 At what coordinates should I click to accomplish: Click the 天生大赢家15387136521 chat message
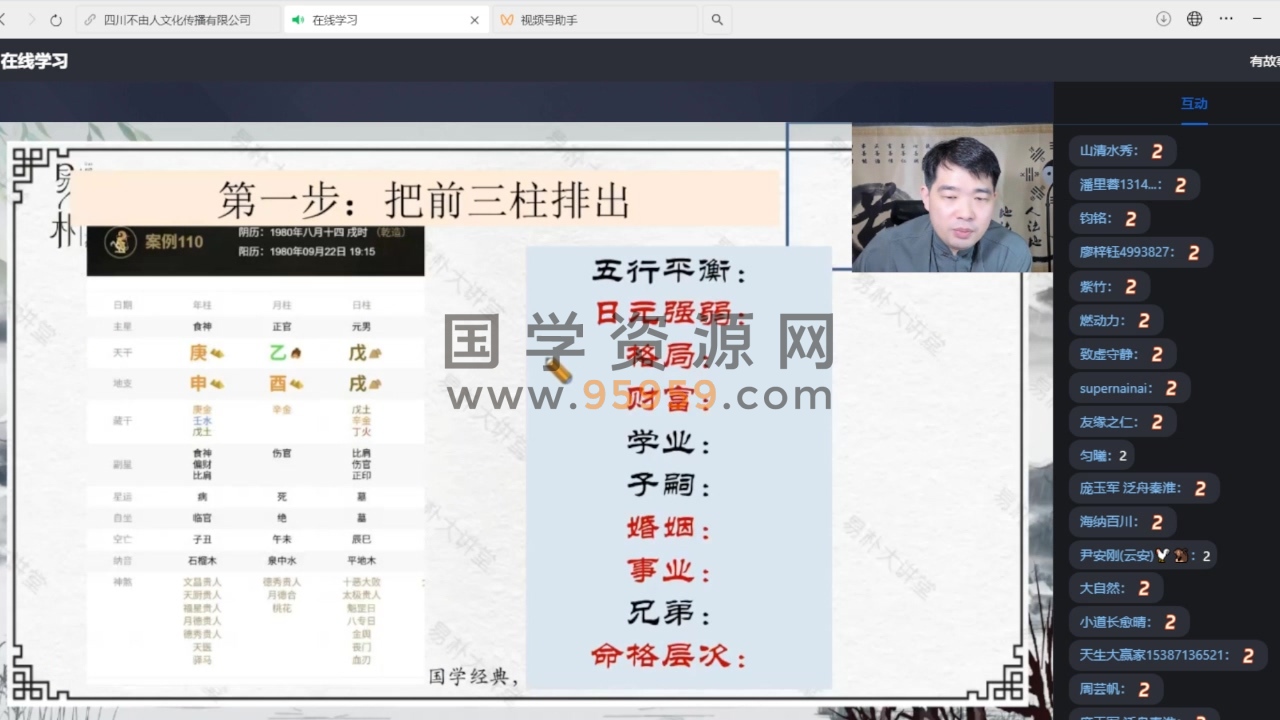click(1166, 656)
